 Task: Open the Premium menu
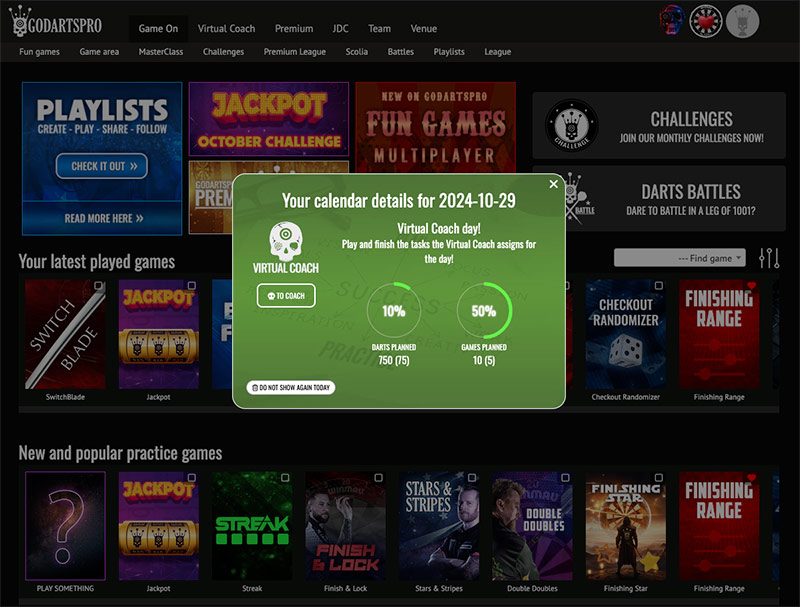(x=294, y=29)
